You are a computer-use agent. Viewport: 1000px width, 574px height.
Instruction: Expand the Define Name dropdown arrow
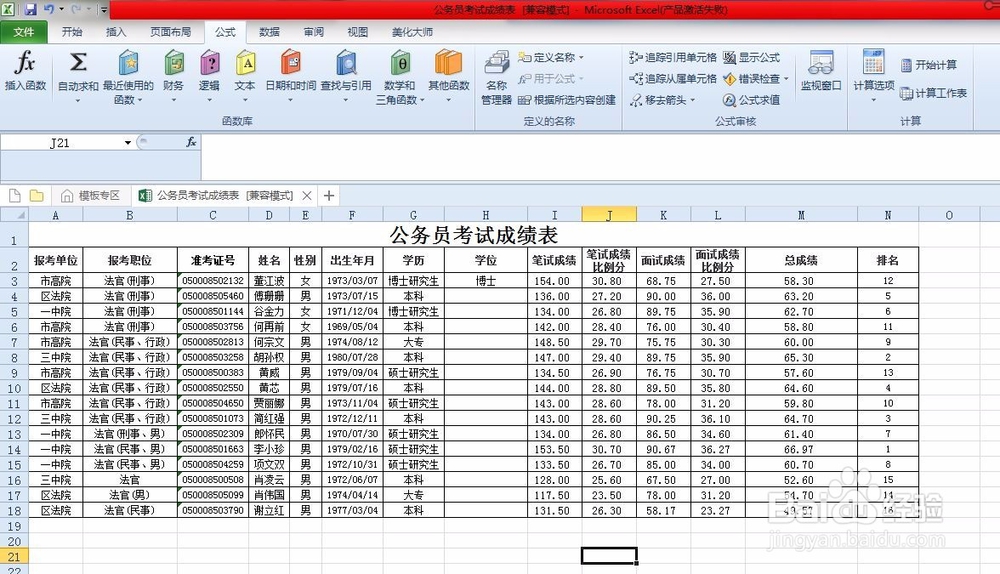[x=581, y=57]
